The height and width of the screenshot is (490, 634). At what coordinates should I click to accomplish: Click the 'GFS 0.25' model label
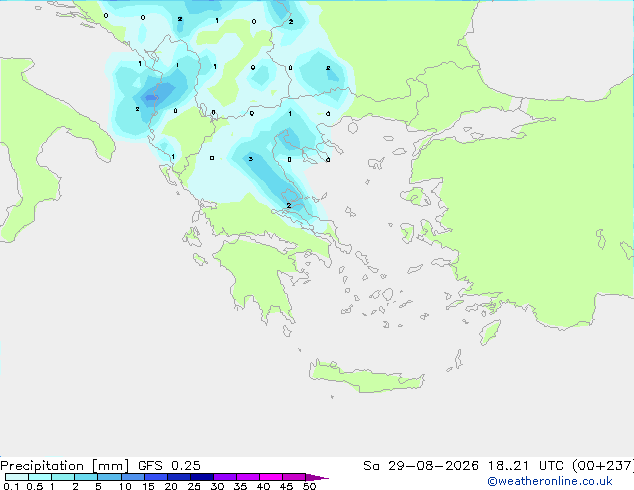click(169, 466)
